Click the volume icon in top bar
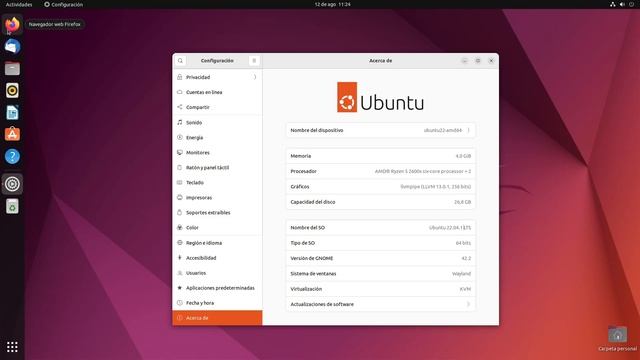The image size is (640, 360). pos(622,4)
